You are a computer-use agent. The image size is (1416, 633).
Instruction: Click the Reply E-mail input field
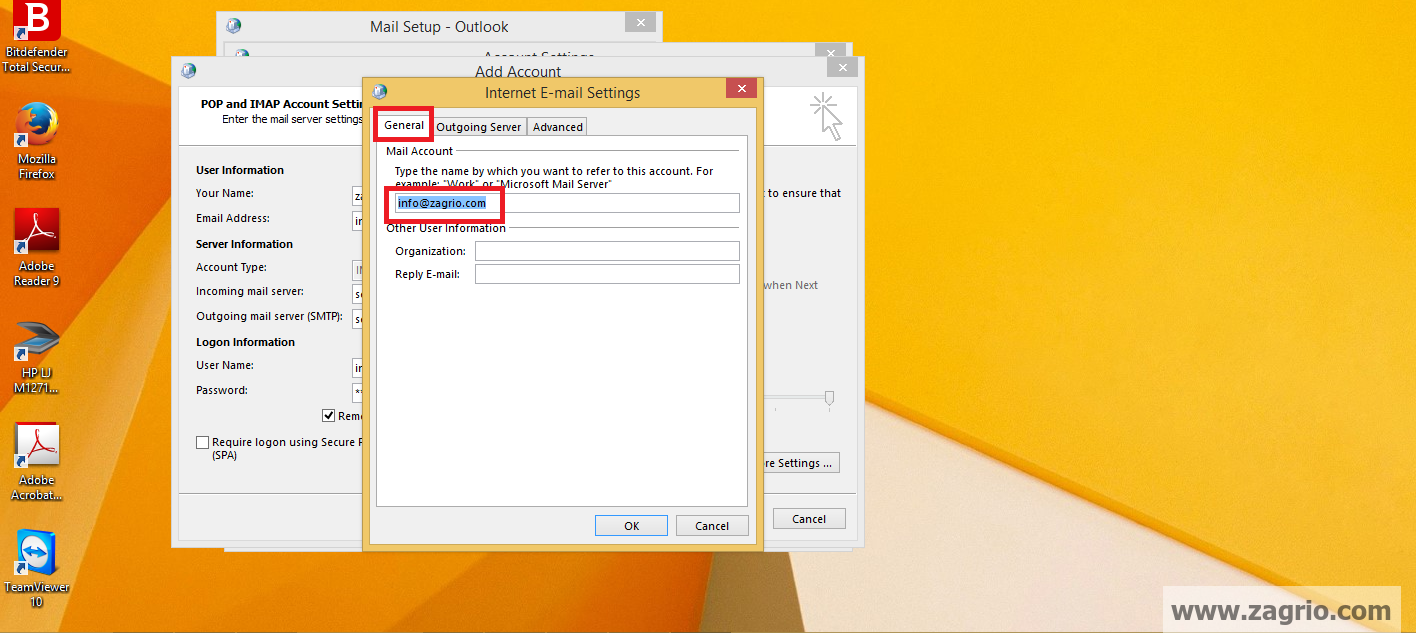[x=607, y=274]
